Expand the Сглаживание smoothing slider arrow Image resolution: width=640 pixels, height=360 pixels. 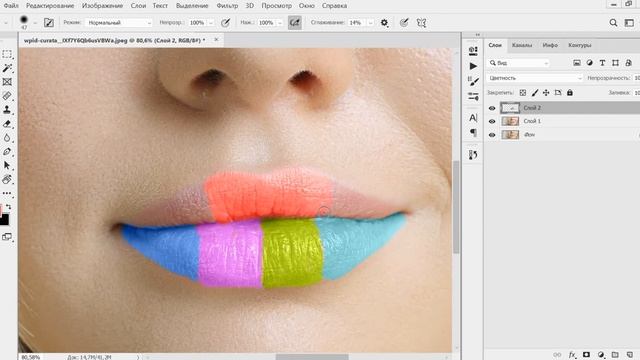[370, 23]
